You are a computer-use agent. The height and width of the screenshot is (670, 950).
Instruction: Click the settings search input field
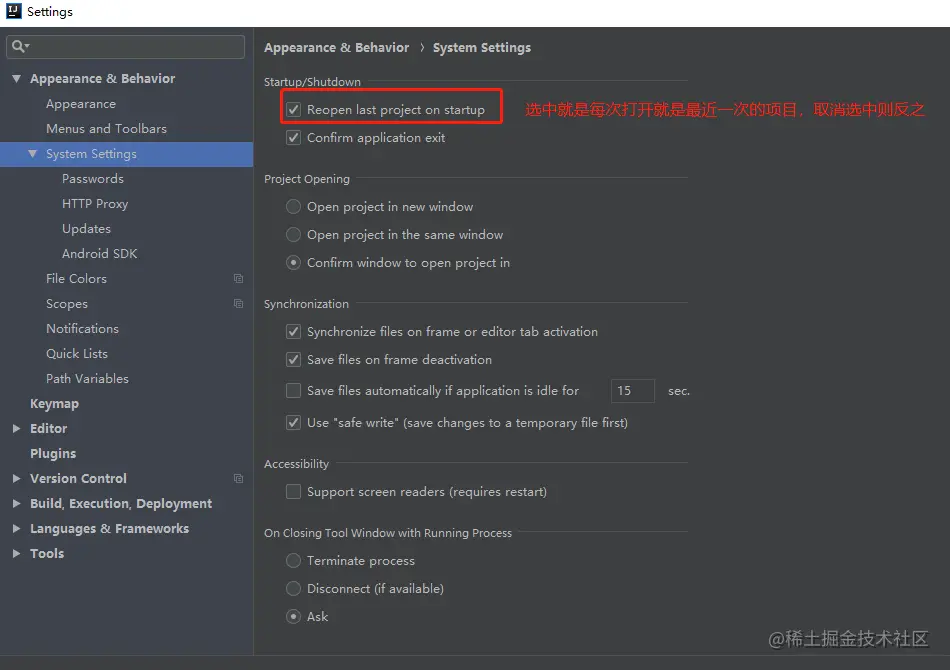(125, 47)
